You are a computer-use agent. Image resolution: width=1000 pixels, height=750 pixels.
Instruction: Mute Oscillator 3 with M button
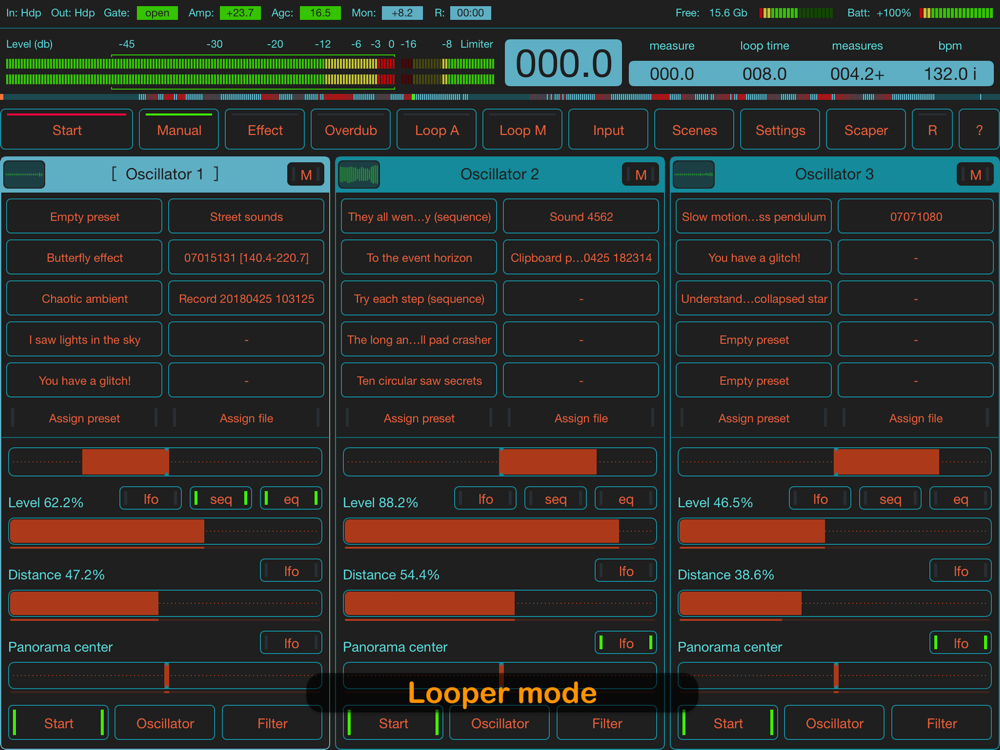click(x=975, y=175)
